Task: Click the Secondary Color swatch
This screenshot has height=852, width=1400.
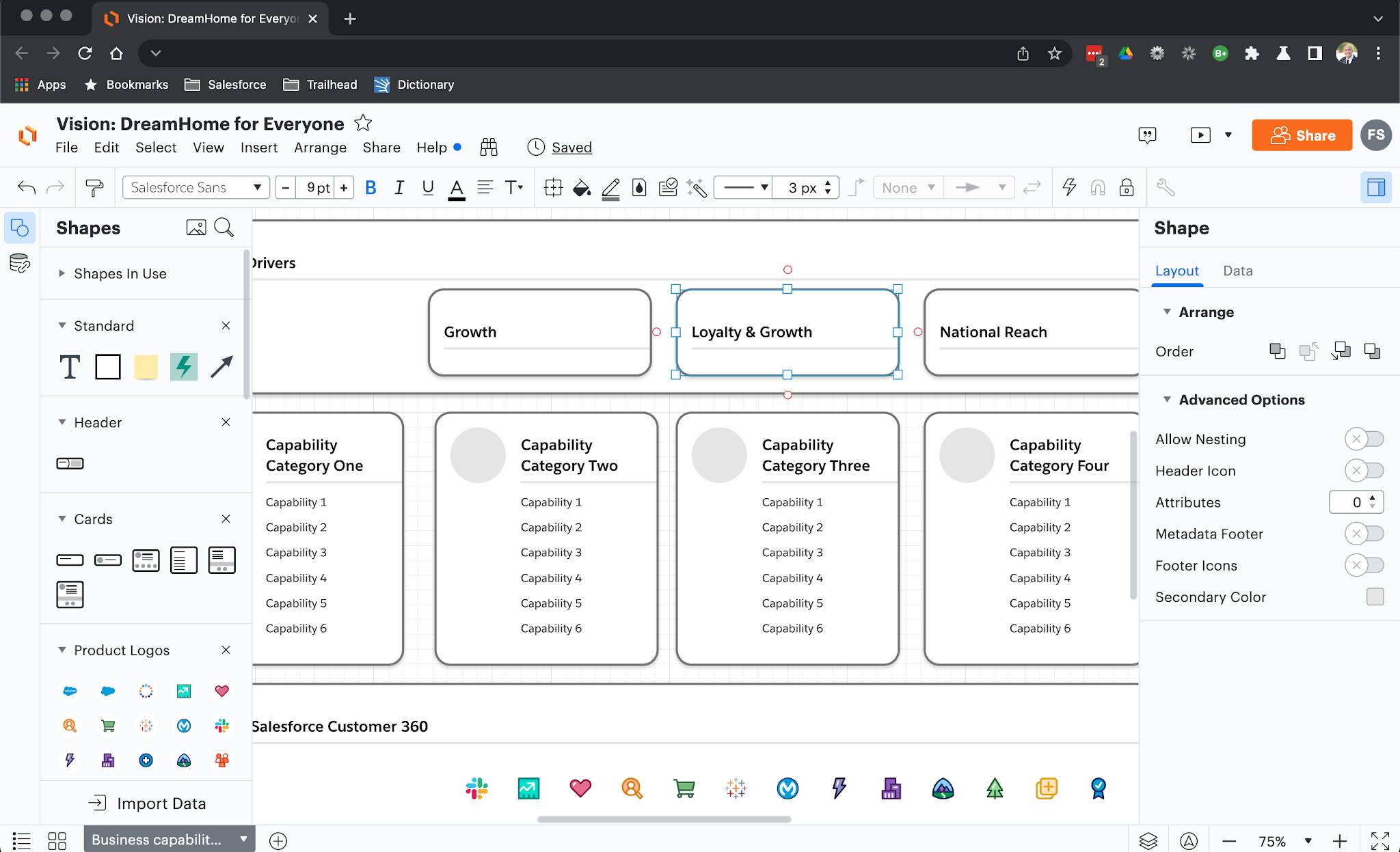Action: click(x=1375, y=596)
